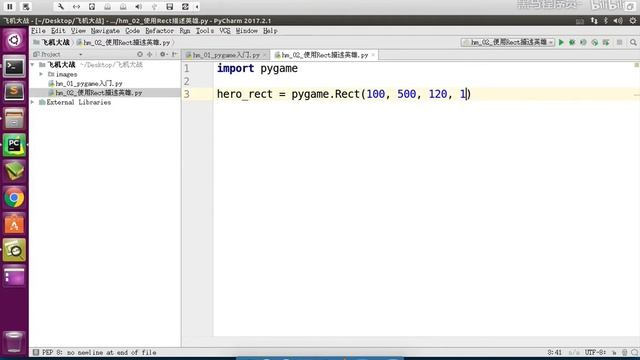
Task: Click hero_rect variable on line 3
Action: coord(244,94)
